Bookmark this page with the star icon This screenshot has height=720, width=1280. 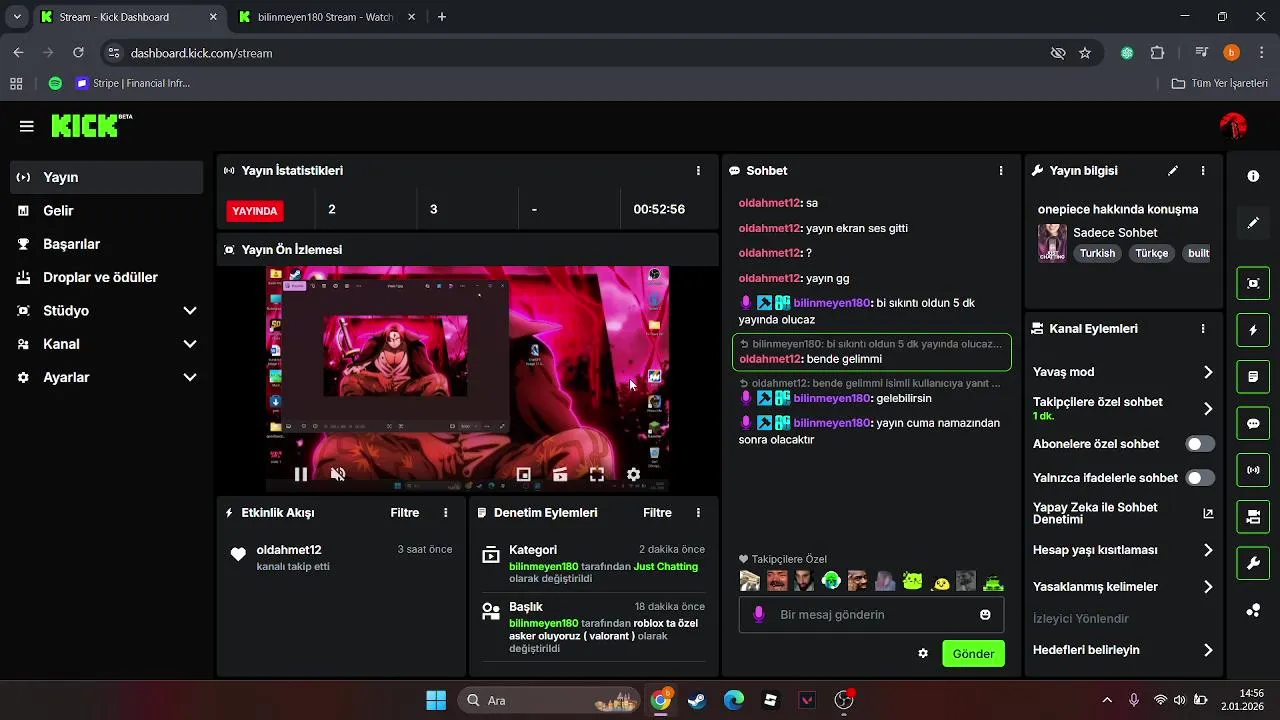point(1085,53)
